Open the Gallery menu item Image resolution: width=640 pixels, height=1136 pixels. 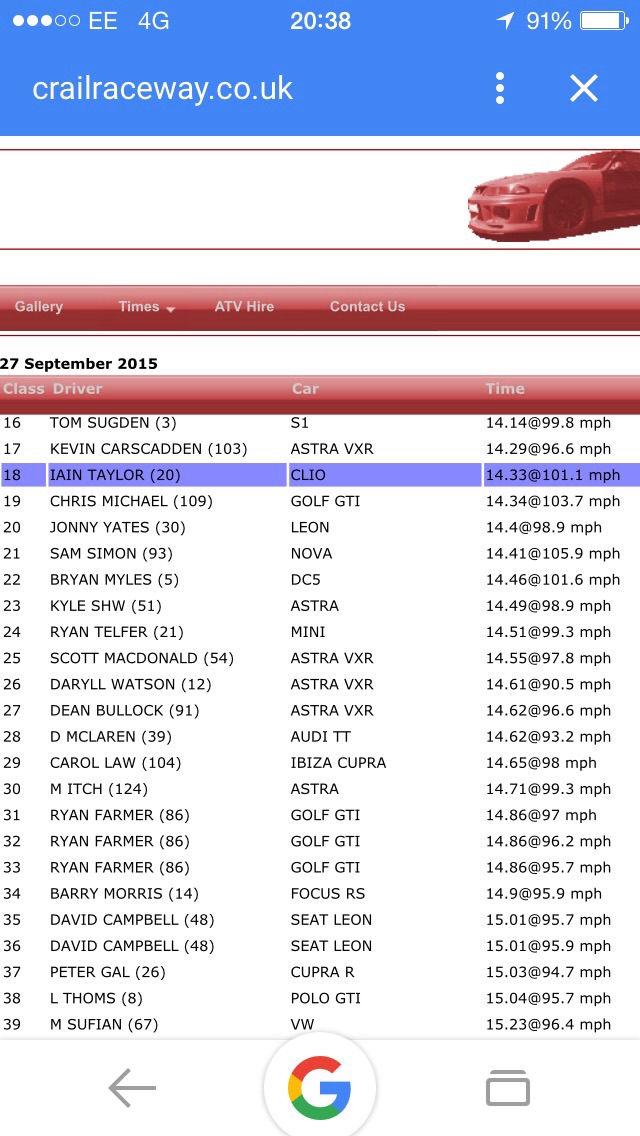coord(39,307)
